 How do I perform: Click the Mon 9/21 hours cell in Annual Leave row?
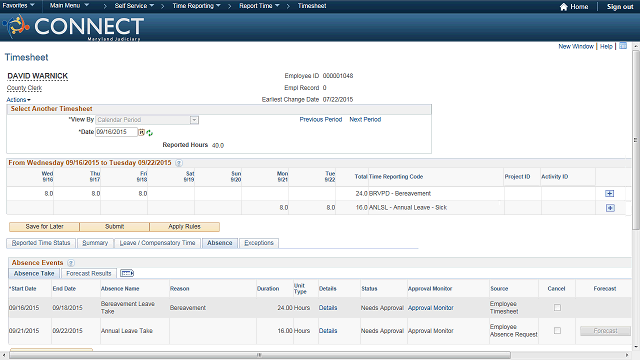(265, 208)
